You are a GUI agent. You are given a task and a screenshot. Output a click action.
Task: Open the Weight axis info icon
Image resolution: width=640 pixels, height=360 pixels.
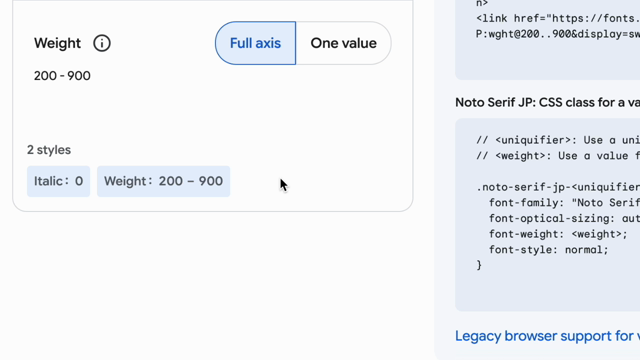click(102, 43)
